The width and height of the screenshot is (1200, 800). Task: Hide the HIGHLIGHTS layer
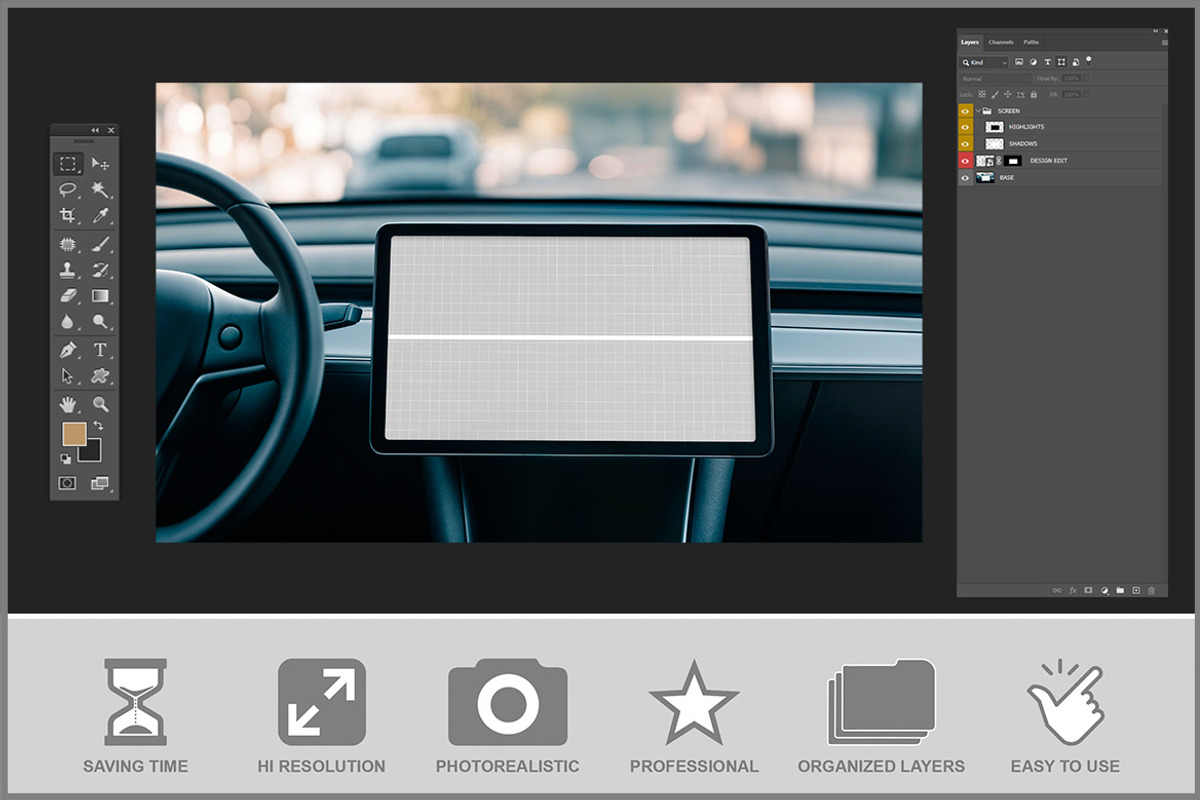tap(965, 127)
